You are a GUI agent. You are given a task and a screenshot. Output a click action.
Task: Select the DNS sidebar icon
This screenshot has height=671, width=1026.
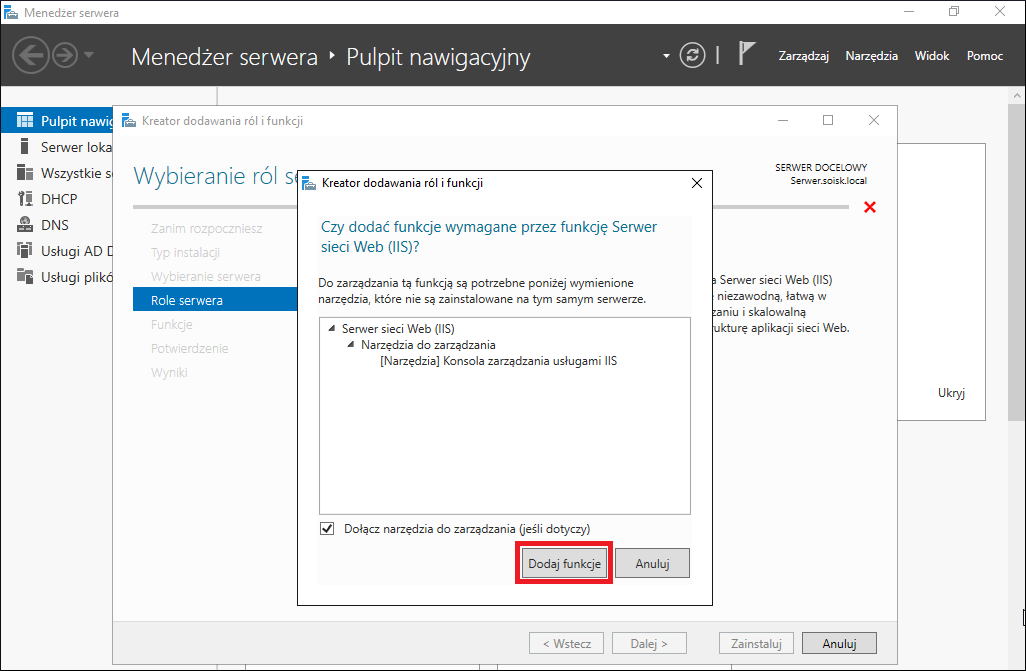pyautogui.click(x=25, y=225)
